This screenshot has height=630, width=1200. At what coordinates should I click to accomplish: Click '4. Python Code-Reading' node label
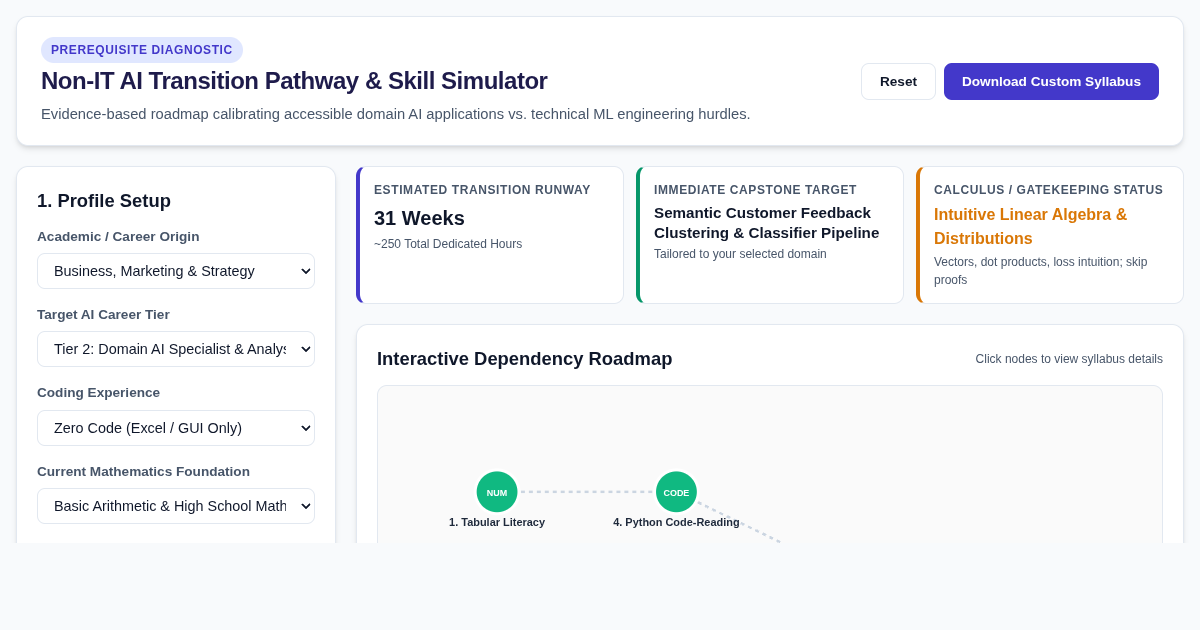[676, 522]
